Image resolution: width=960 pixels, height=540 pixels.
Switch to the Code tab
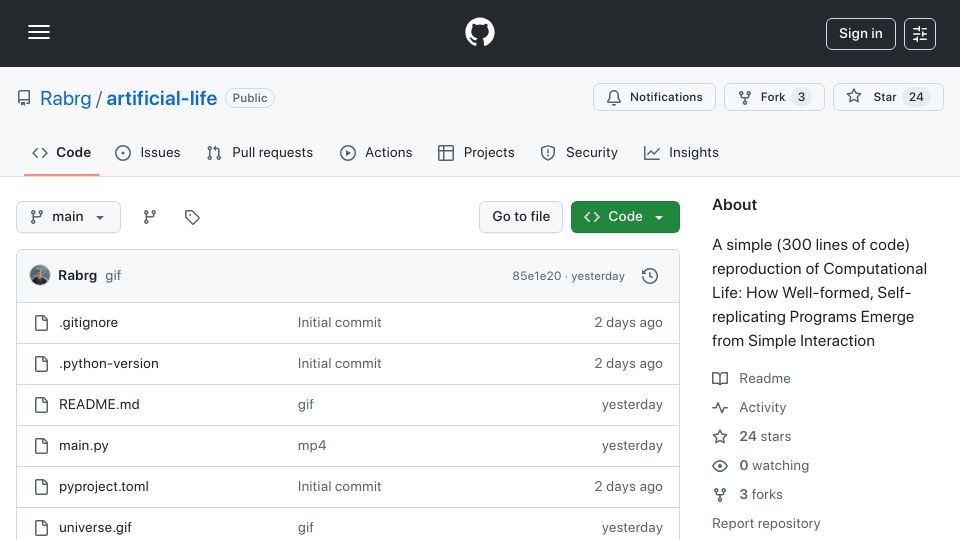tap(61, 152)
